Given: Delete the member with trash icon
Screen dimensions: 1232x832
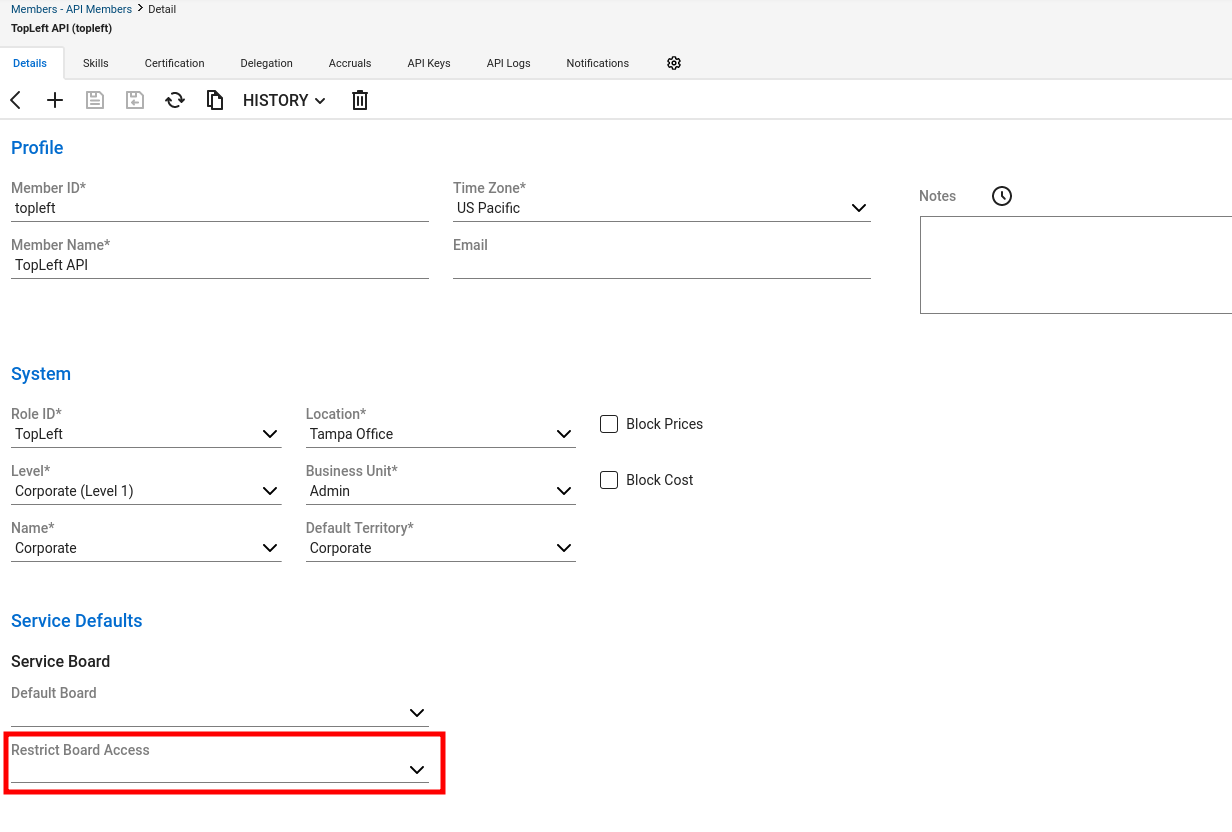Looking at the screenshot, I should pos(360,100).
